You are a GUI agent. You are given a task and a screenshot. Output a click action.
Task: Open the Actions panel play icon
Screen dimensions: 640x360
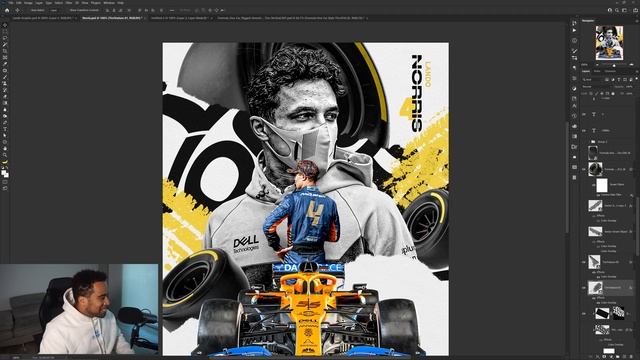[574, 30]
